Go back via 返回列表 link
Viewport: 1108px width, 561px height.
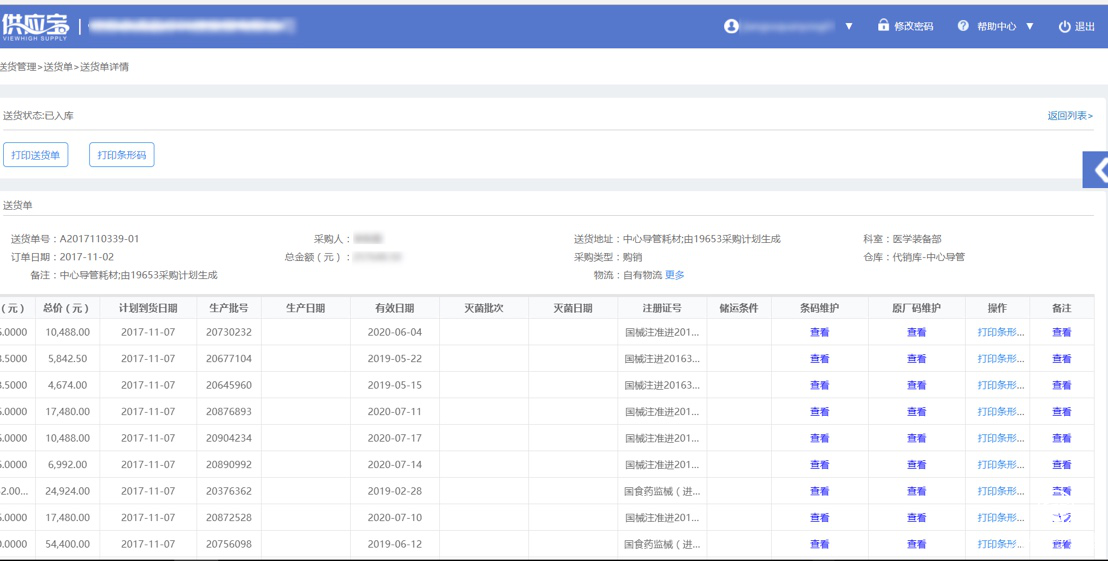click(1069, 116)
